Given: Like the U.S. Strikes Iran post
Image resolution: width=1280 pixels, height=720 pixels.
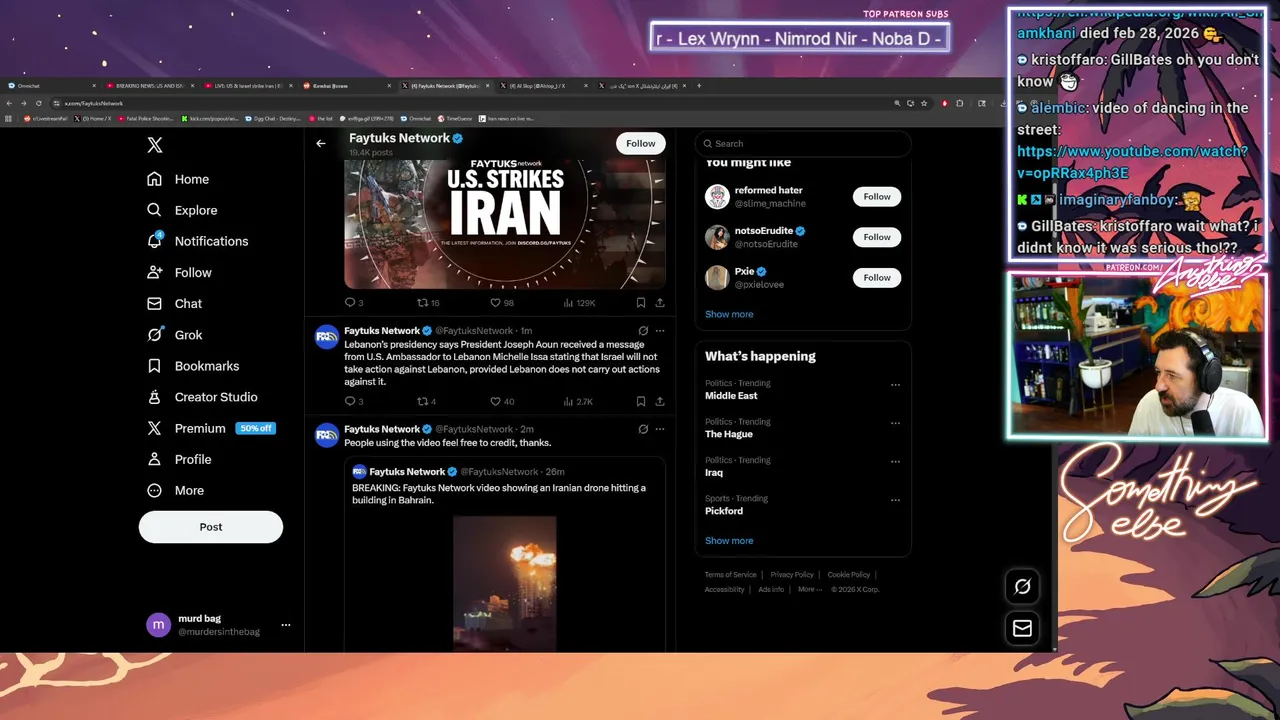Looking at the screenshot, I should (501, 302).
